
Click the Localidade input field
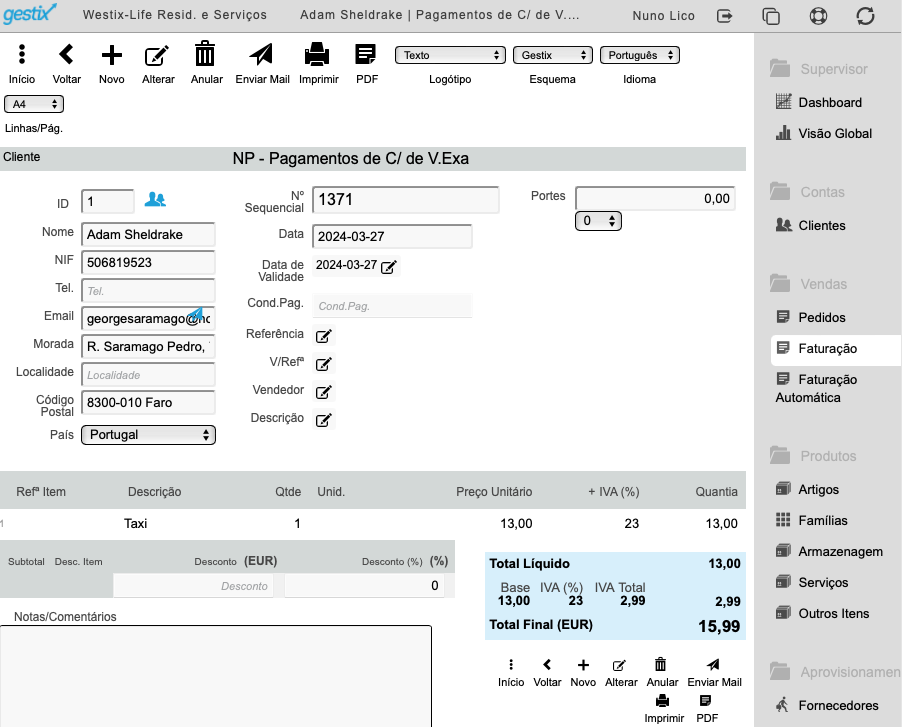click(x=148, y=375)
